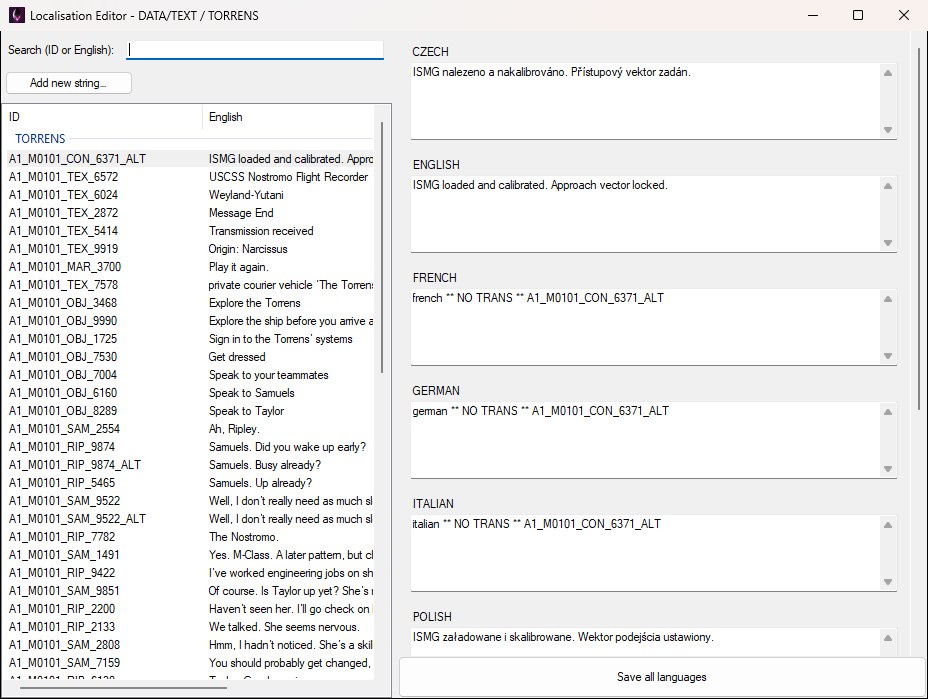Image resolution: width=928 pixels, height=699 pixels.
Task: Select row A1_M0101_SAM_7159
Action: click(x=189, y=663)
